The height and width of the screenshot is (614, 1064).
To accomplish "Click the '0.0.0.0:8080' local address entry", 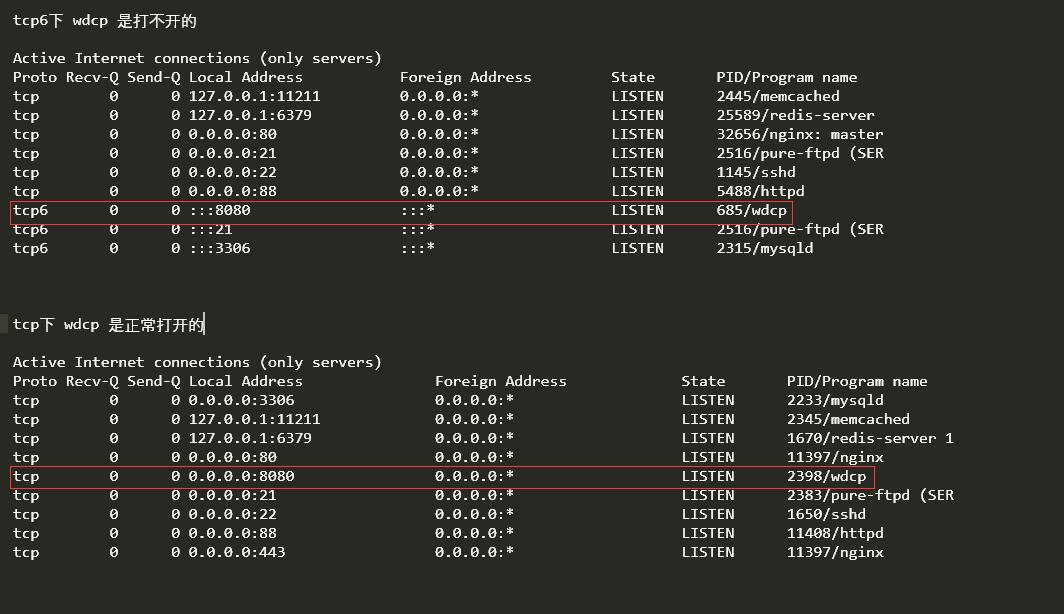I will click(242, 477).
